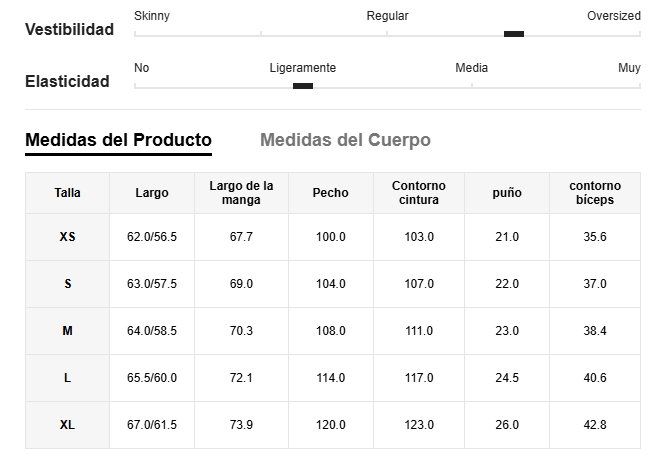The height and width of the screenshot is (455, 662).
Task: Select the XL size row label
Action: (x=67, y=425)
